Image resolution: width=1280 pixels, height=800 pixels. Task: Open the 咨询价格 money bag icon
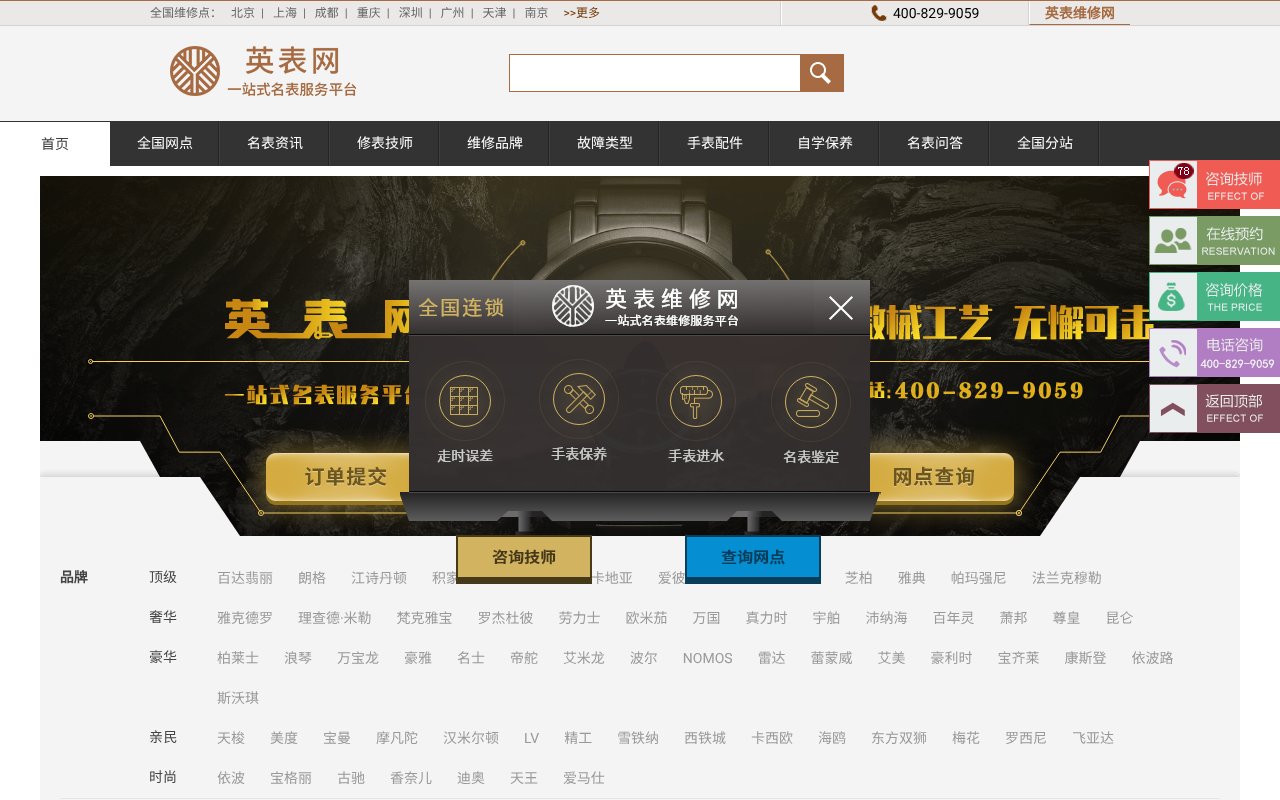coord(1170,296)
